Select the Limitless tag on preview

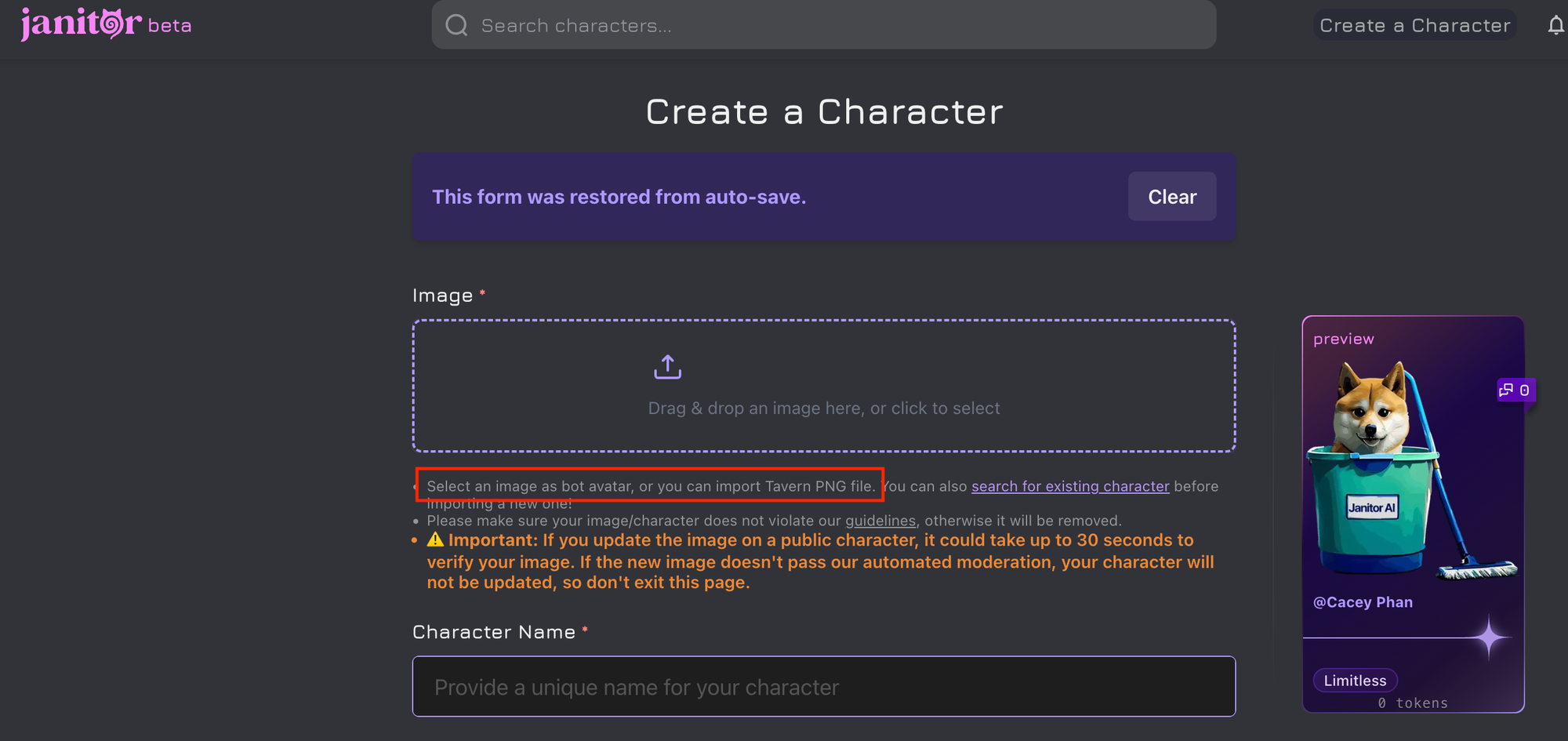point(1354,681)
